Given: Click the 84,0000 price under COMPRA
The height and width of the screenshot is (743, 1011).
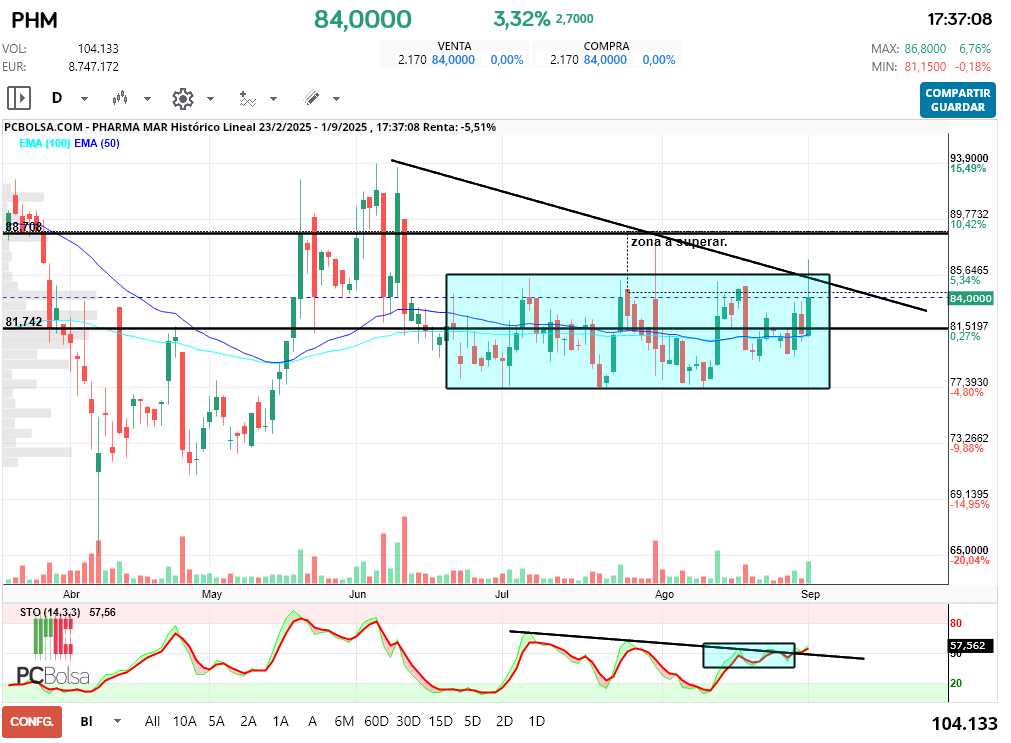Looking at the screenshot, I should 605,60.
